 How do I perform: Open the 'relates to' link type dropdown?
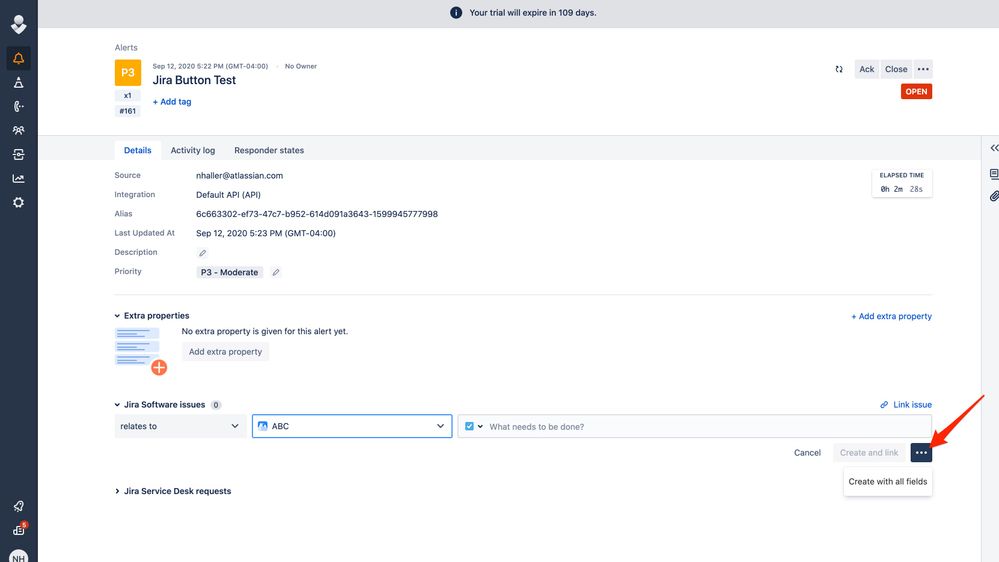(180, 426)
